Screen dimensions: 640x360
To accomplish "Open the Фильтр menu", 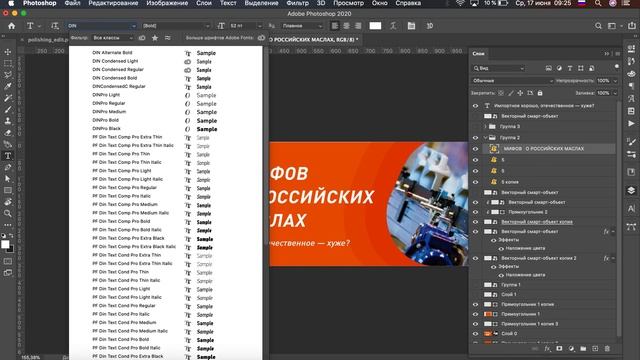I will [x=298, y=3].
